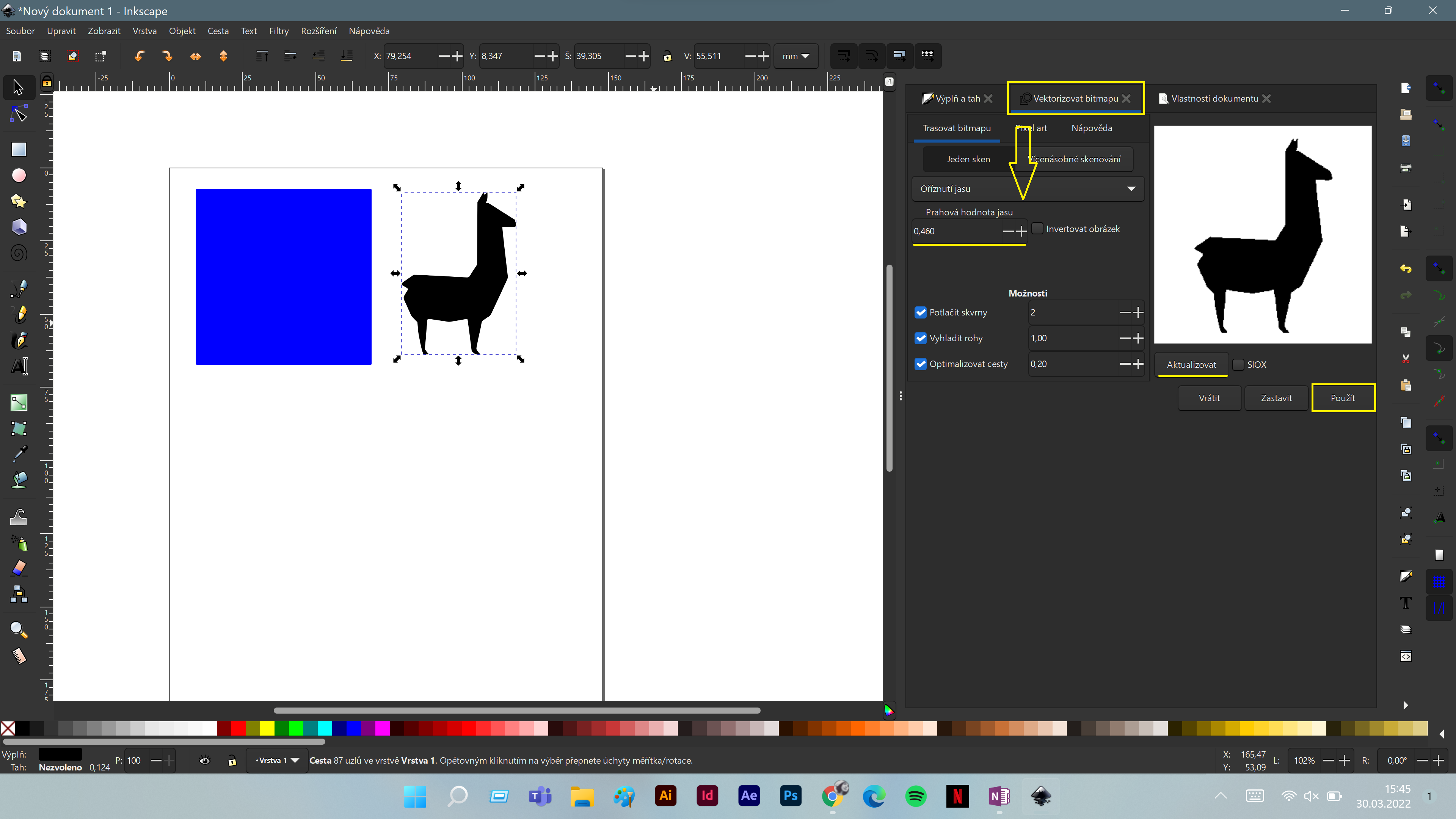Image resolution: width=1456 pixels, height=819 pixels.
Task: Enable Invertovat obrázek checkbox
Action: point(1037,228)
